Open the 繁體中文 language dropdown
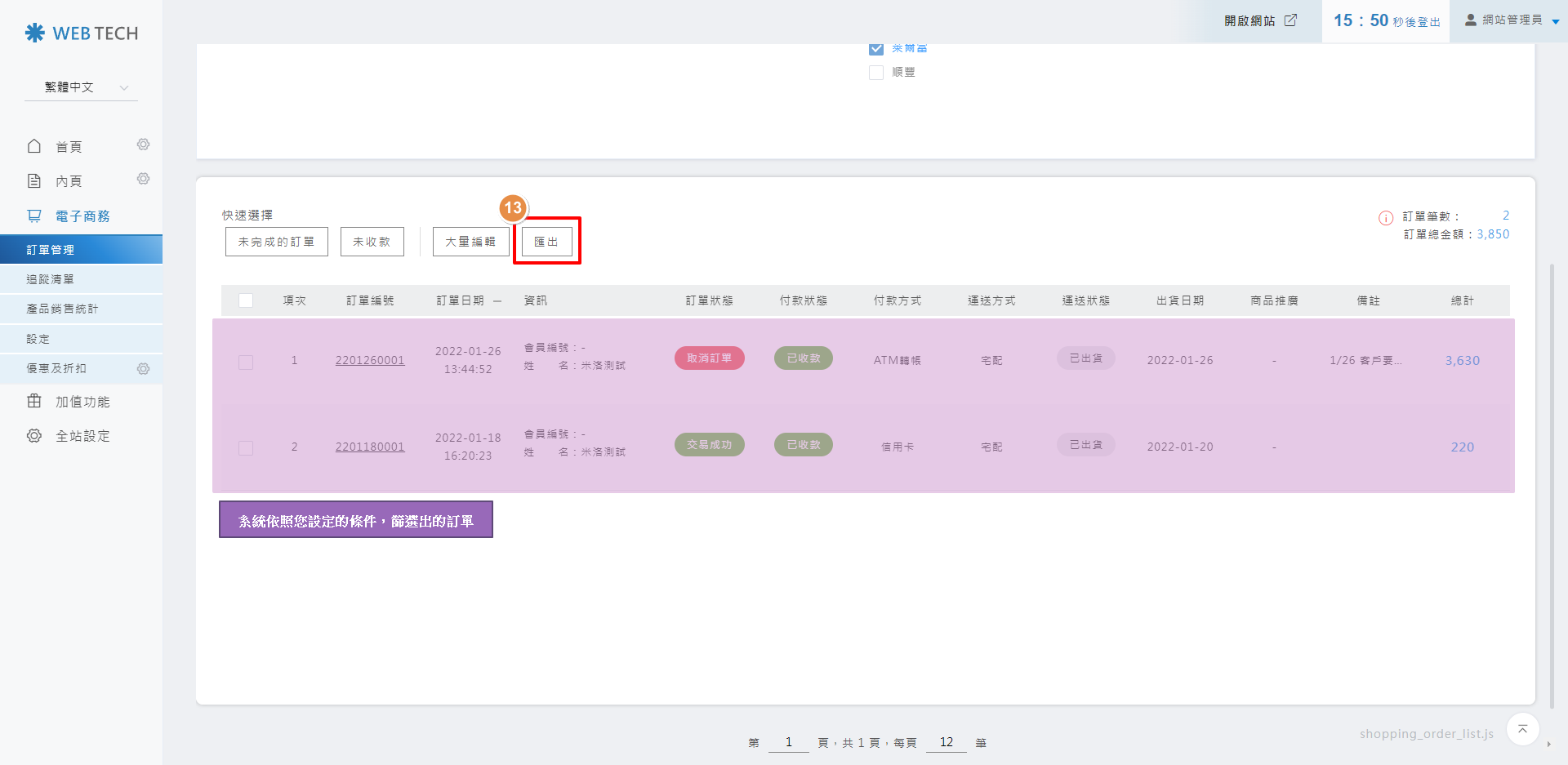This screenshot has width=1568, height=765. 82,87
